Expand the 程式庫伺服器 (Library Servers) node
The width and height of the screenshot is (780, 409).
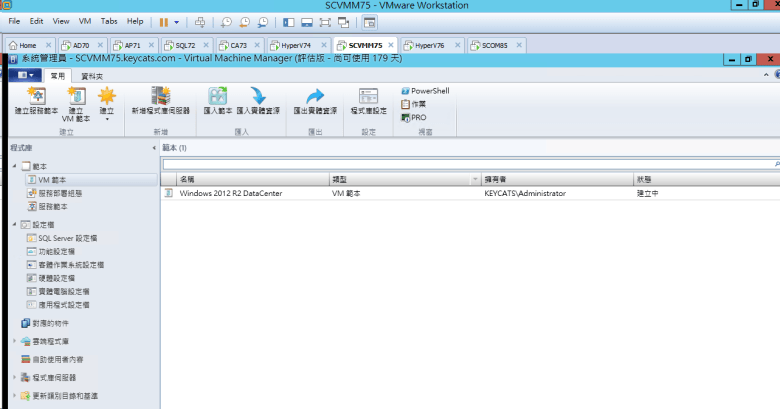pyautogui.click(x=14, y=377)
